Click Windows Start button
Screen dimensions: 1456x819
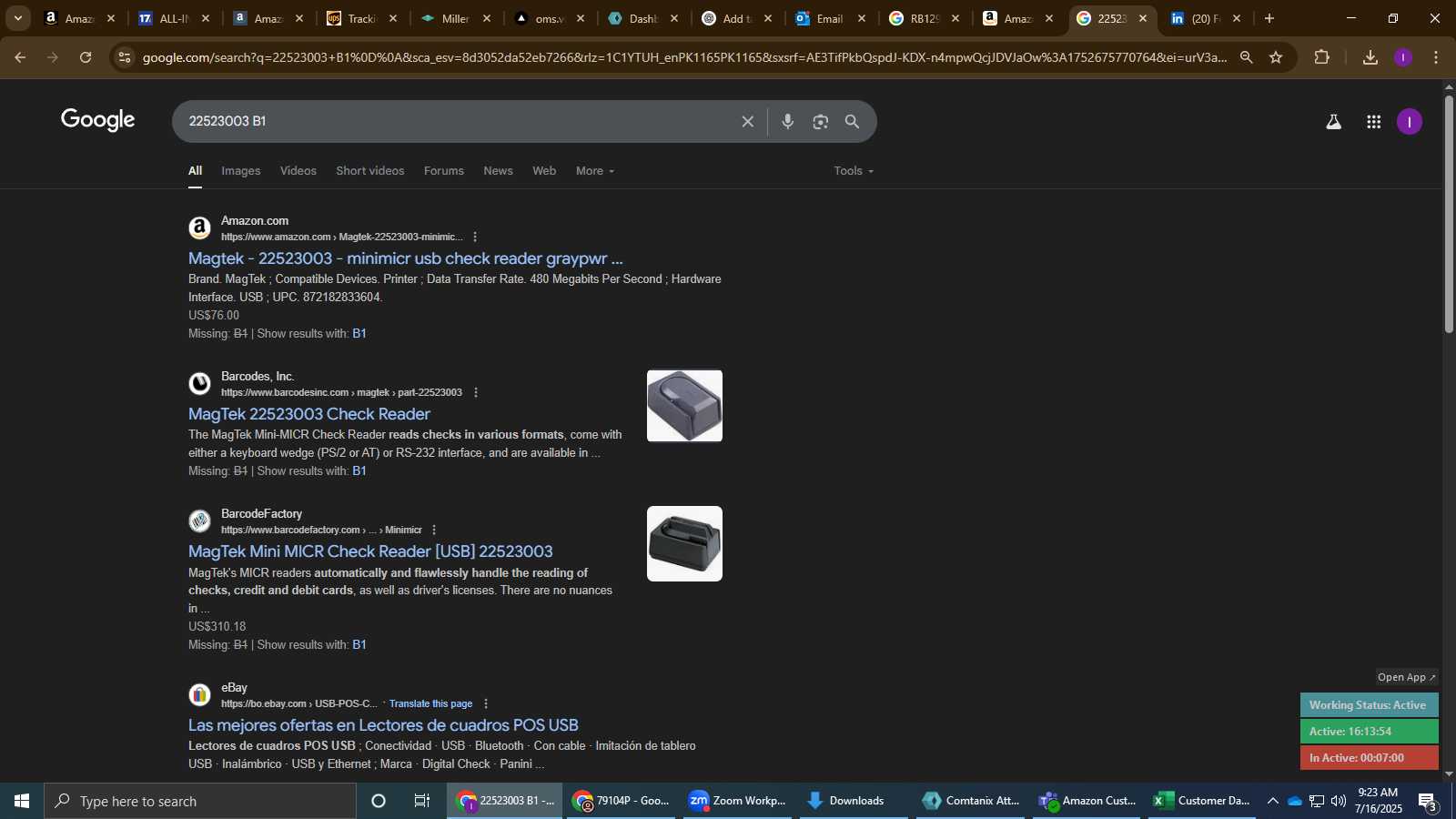point(22,801)
